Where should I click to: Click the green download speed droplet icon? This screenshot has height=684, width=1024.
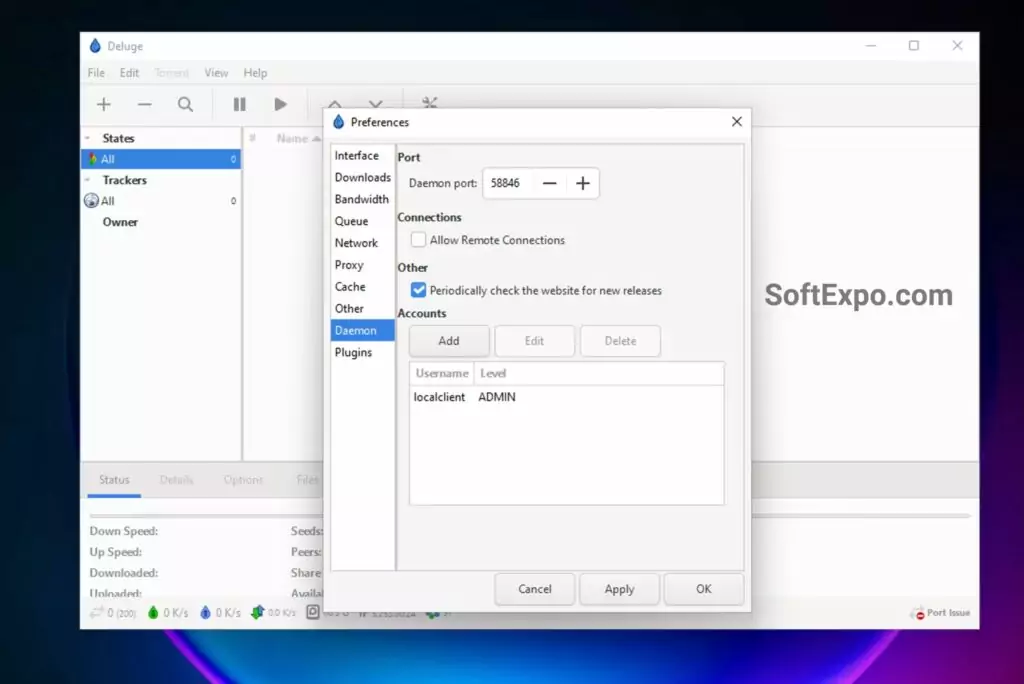(153, 612)
